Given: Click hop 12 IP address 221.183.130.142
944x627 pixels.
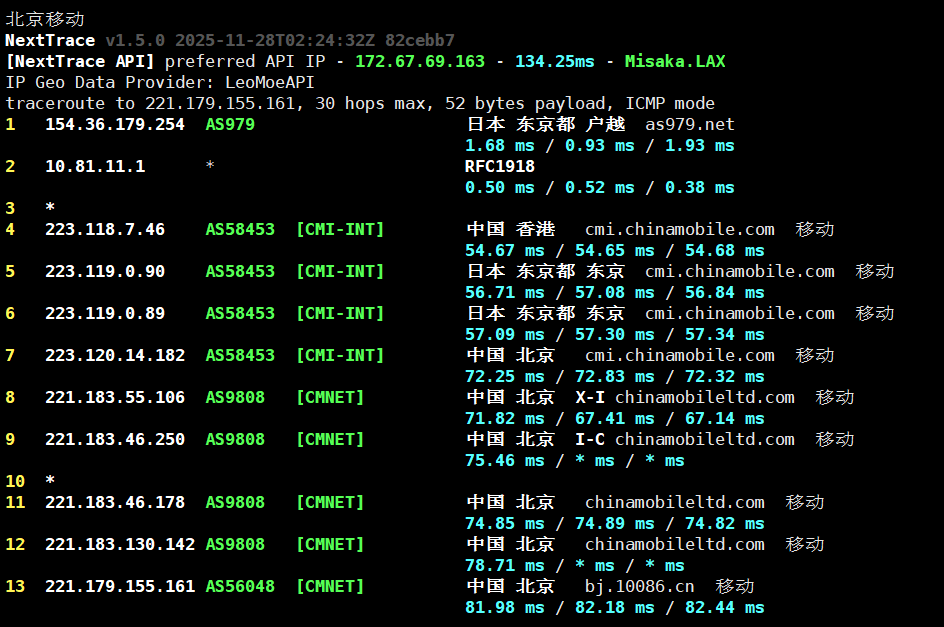Looking at the screenshot, I should pyautogui.click(x=120, y=544).
